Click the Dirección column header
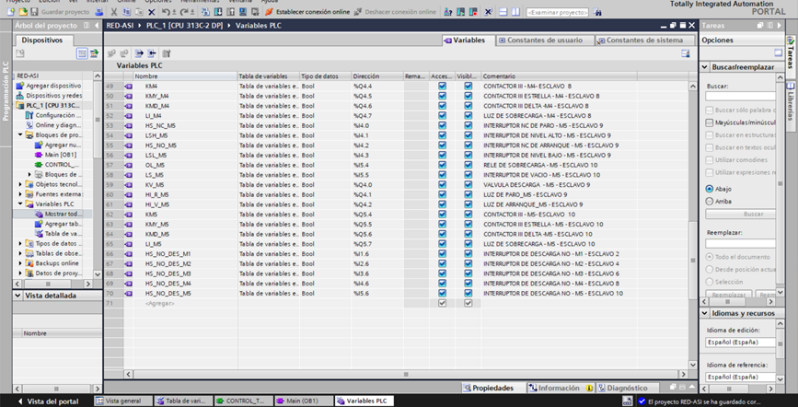 (377, 76)
